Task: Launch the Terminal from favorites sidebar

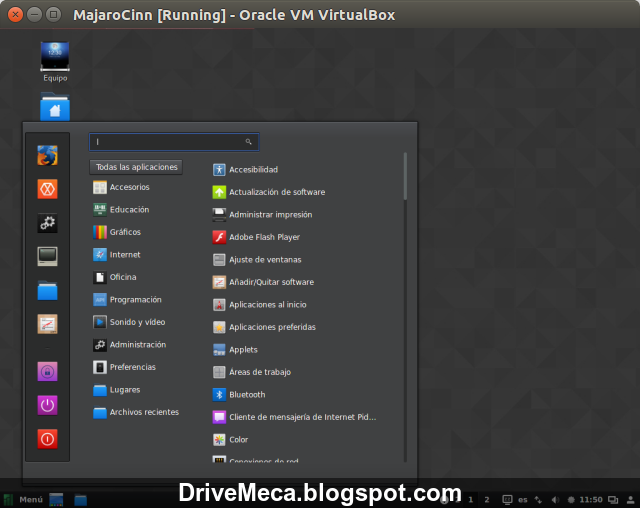Action: point(47,256)
